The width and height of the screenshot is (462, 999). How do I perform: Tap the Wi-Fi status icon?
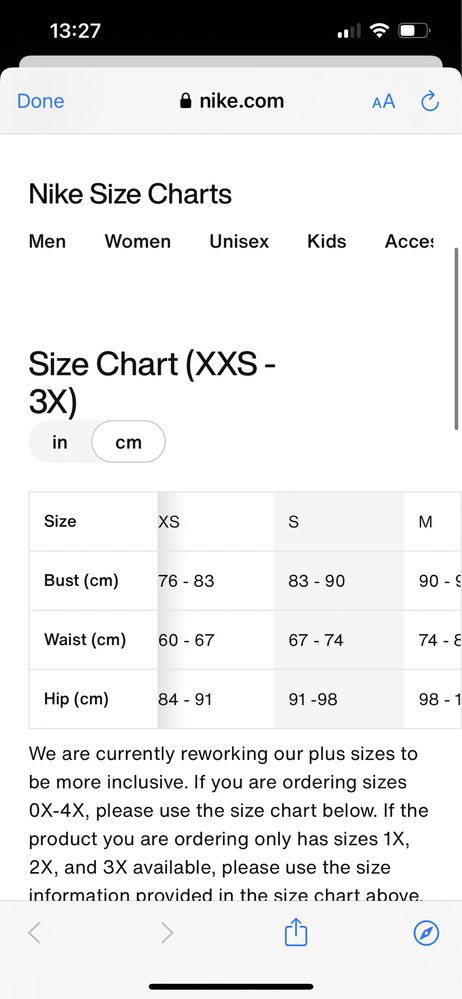[x=380, y=30]
